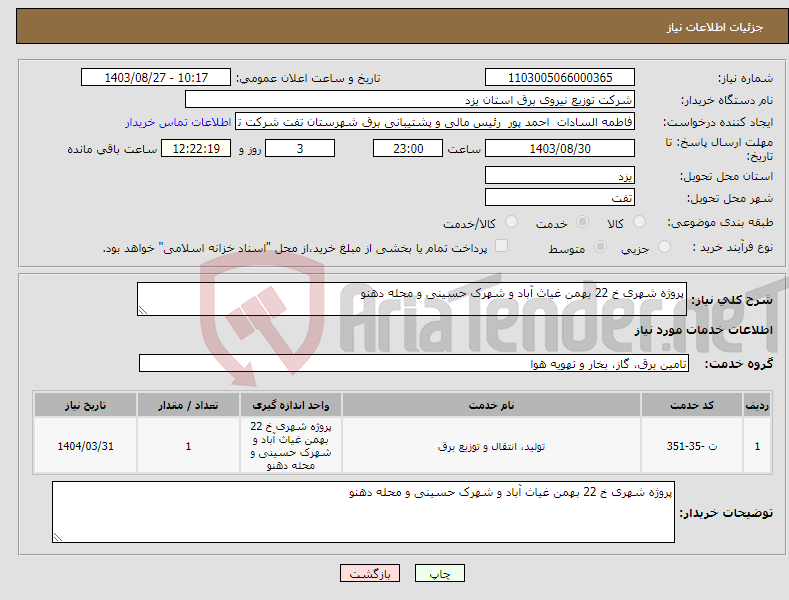
Task: Click the چاپ (print) button
Action: click(x=439, y=573)
